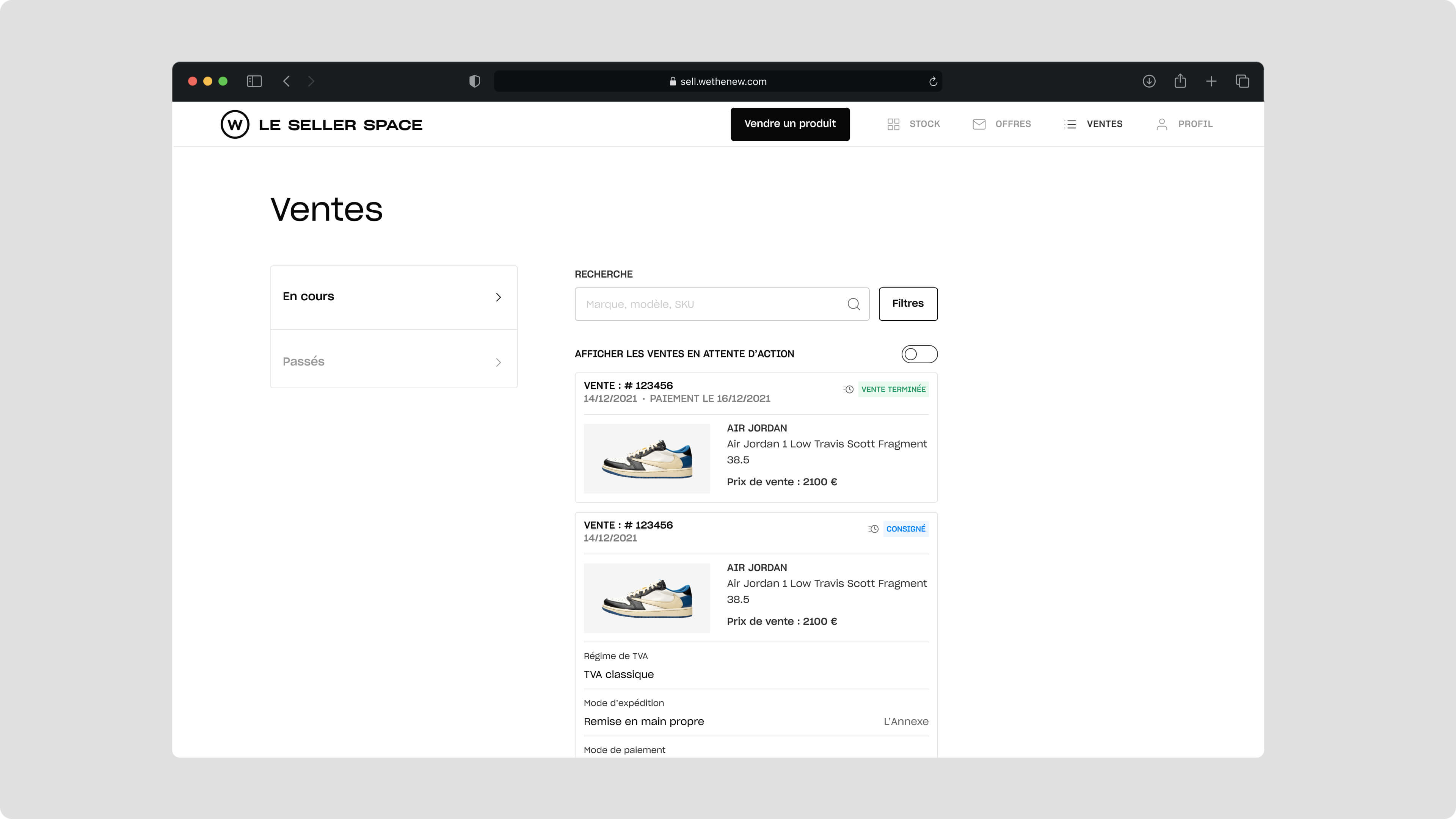Click the Profil person icon

(1162, 124)
